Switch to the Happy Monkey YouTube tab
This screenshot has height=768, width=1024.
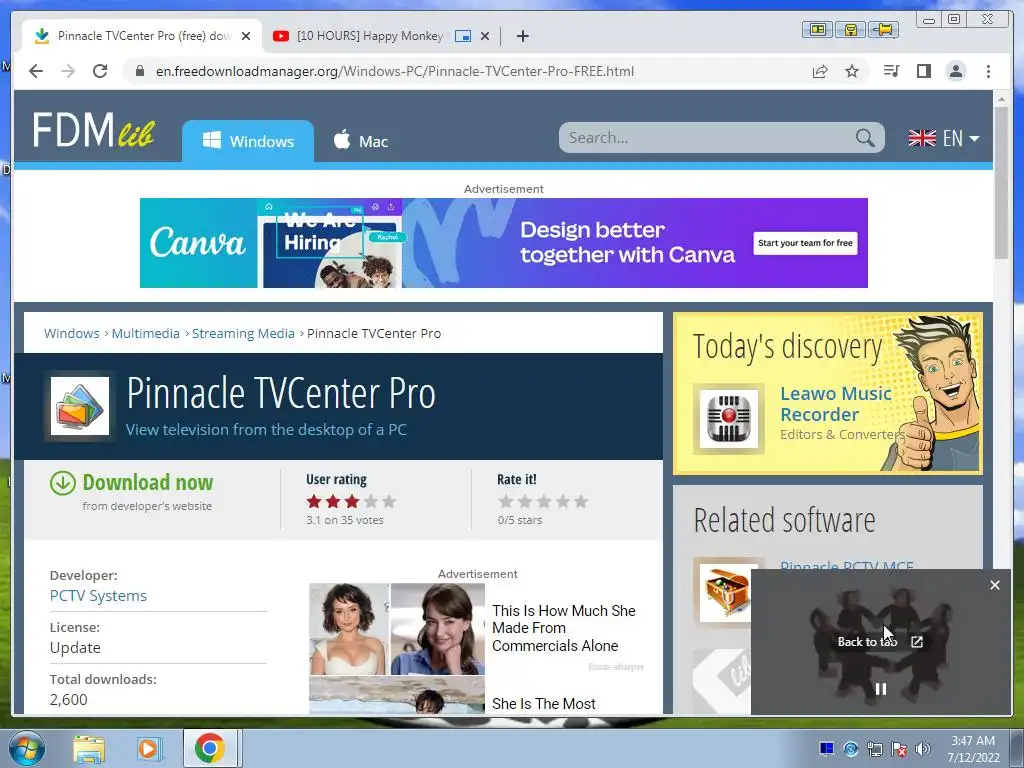370,36
